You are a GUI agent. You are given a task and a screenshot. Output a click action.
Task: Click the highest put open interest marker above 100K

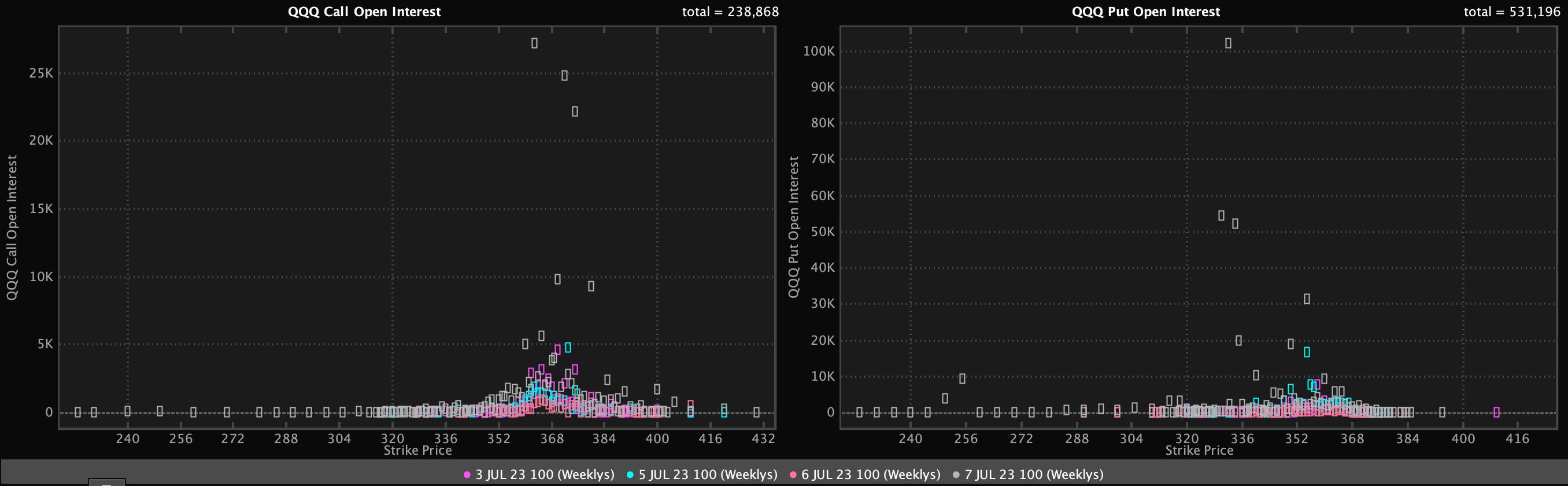point(1229,43)
